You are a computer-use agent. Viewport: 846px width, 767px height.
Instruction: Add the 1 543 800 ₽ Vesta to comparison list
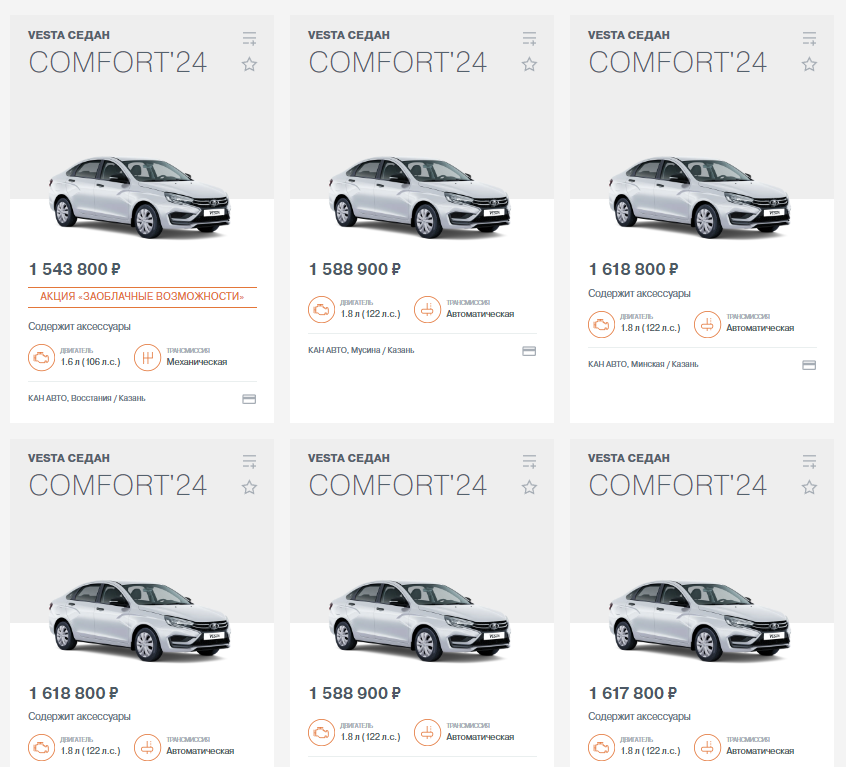pyautogui.click(x=249, y=38)
